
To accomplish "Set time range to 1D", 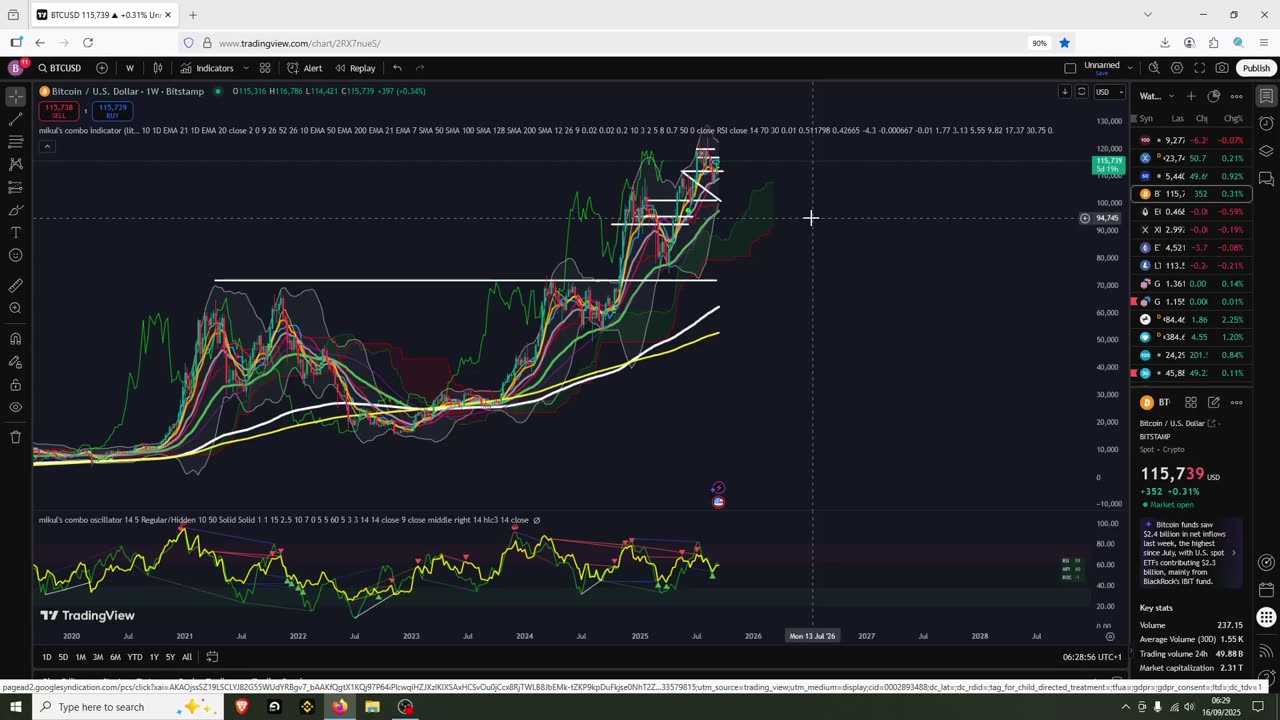I will pos(47,657).
